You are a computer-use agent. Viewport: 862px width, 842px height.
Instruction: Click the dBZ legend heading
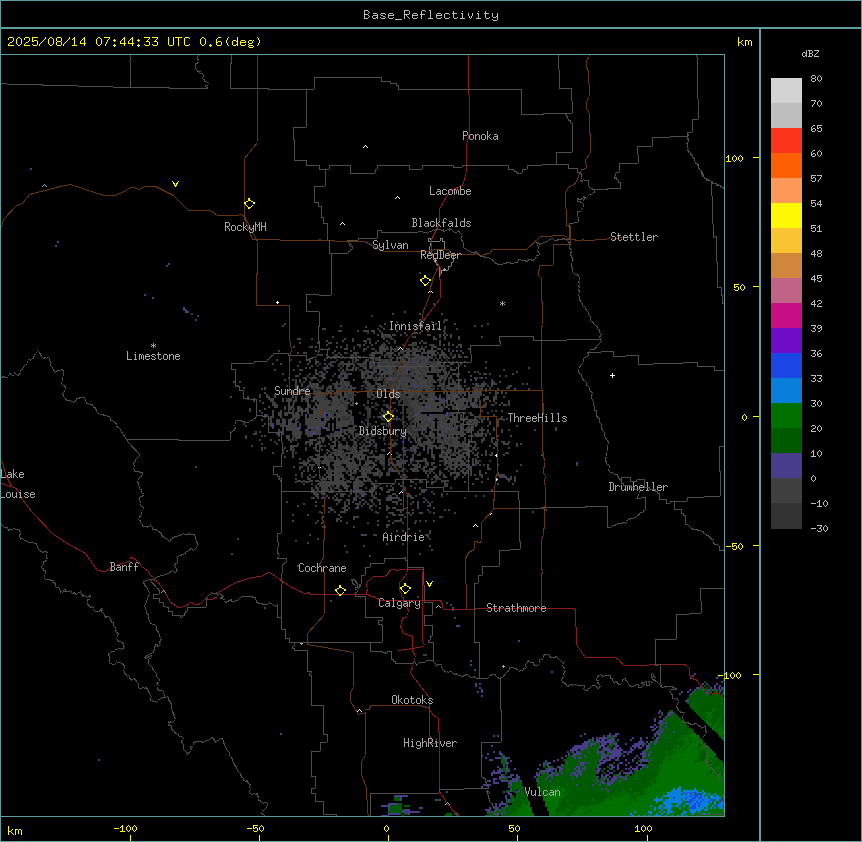point(810,53)
